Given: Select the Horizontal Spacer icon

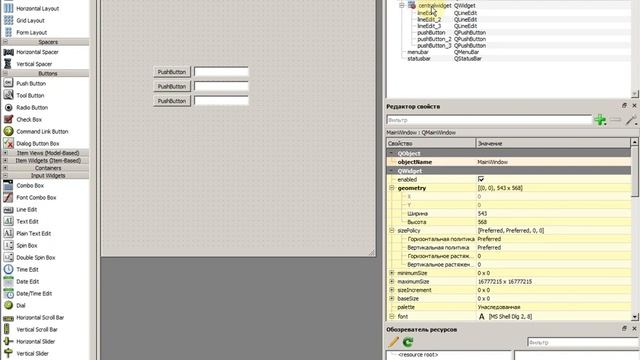Looking at the screenshot, I should pyautogui.click(x=8, y=52).
